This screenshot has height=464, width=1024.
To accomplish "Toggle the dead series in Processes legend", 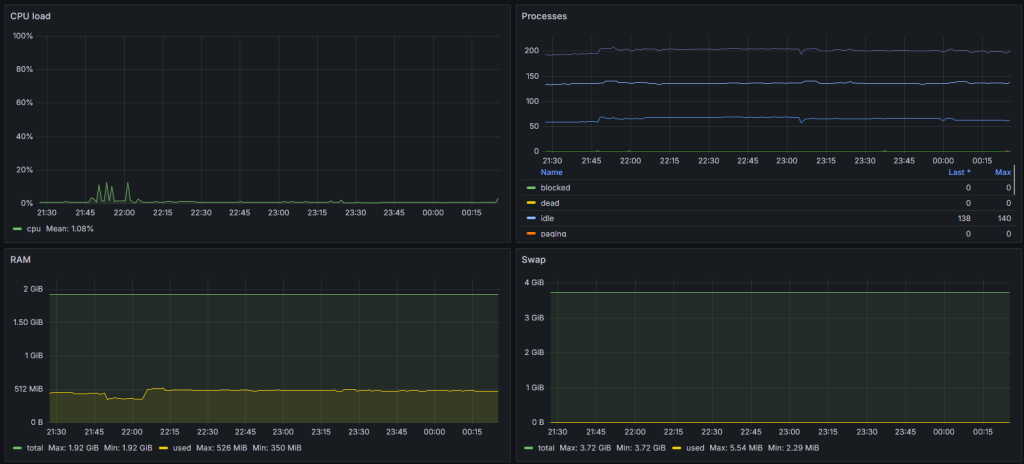I will (x=550, y=203).
